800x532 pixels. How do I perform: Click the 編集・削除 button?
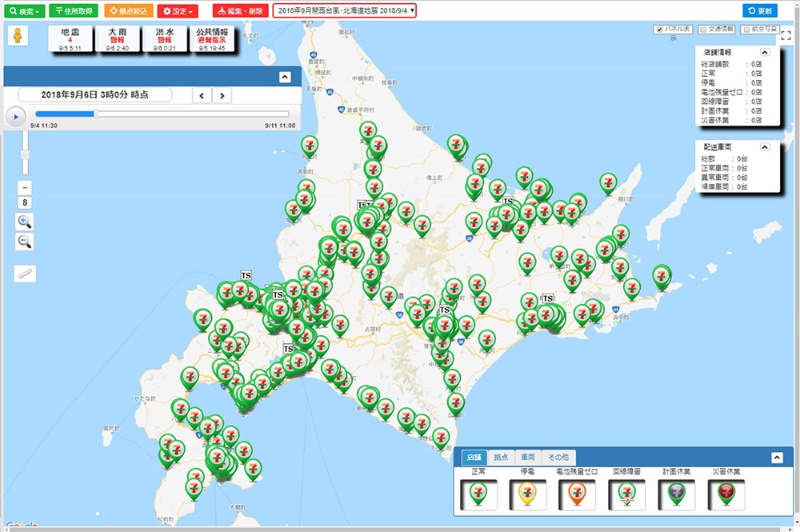pyautogui.click(x=239, y=10)
